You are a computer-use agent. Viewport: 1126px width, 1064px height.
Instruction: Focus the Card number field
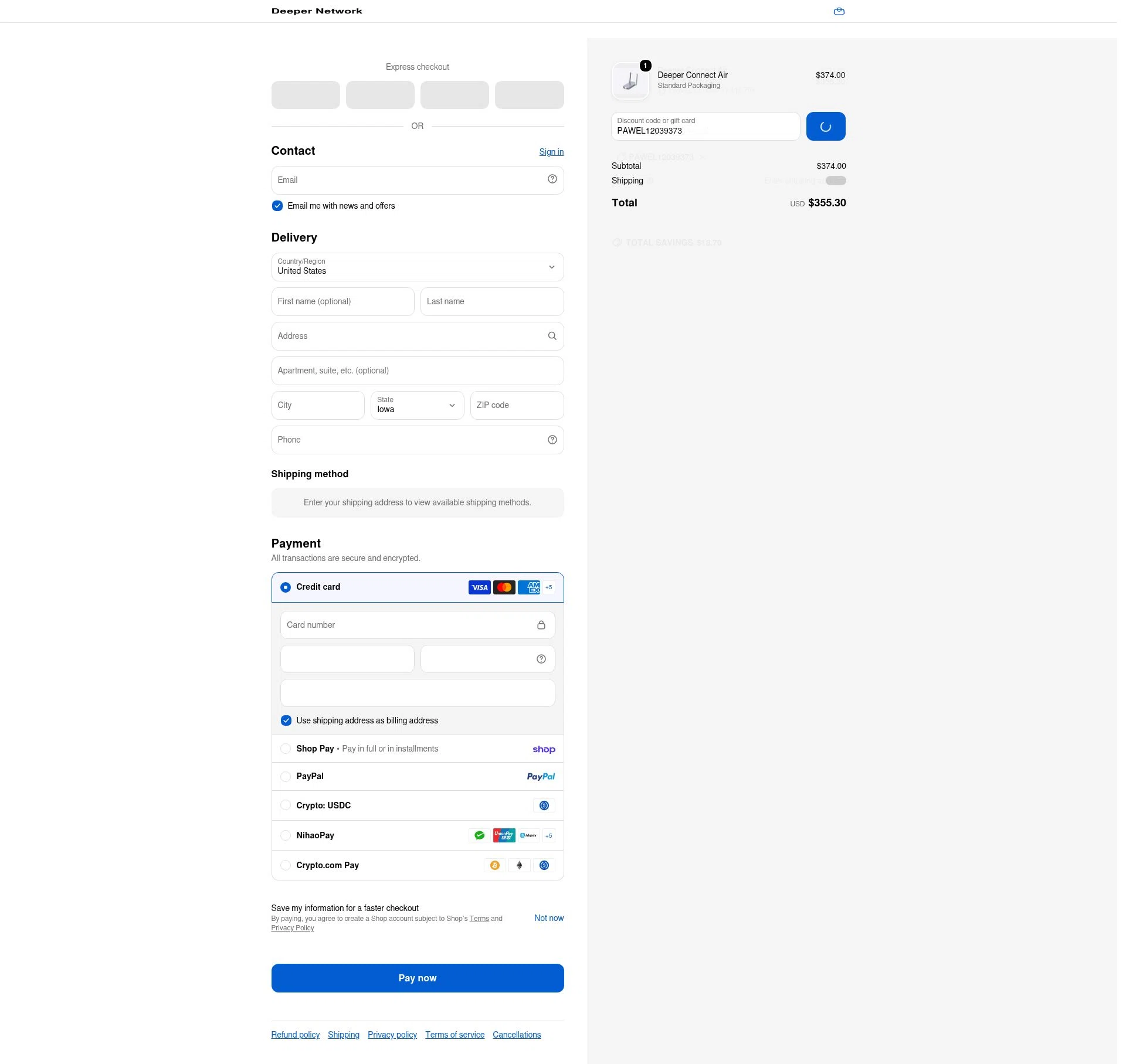click(418, 625)
